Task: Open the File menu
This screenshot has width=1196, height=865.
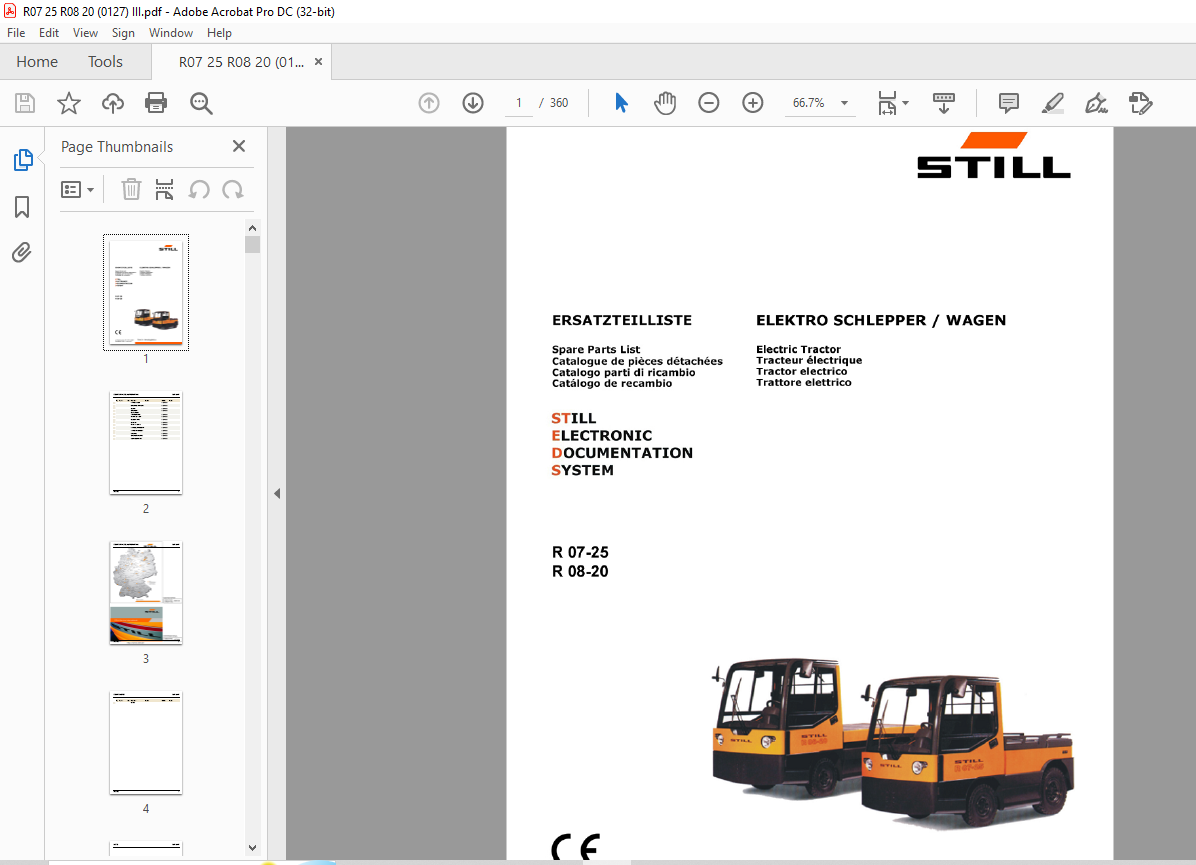Action: click(x=16, y=33)
